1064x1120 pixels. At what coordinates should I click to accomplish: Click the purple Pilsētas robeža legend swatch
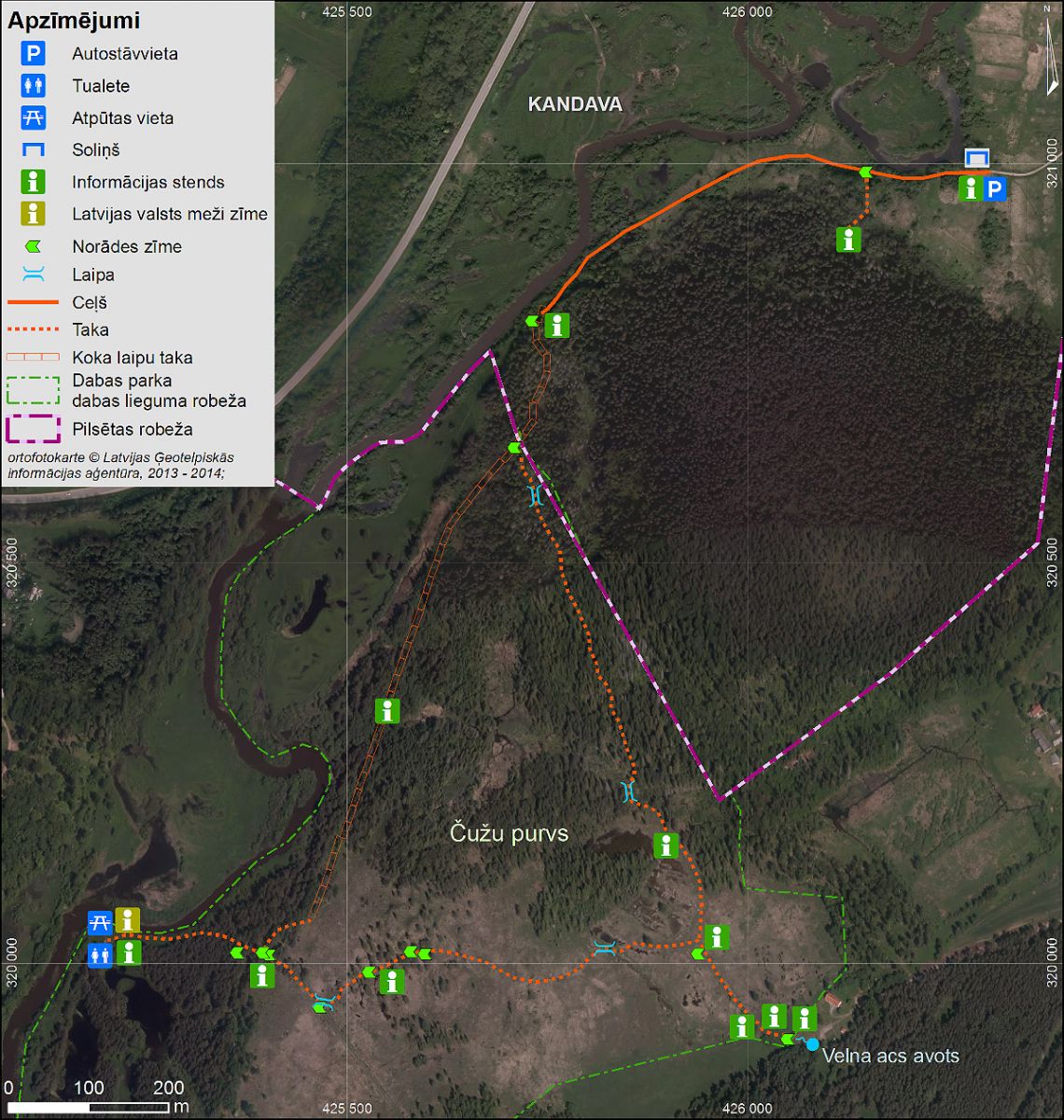tap(35, 429)
